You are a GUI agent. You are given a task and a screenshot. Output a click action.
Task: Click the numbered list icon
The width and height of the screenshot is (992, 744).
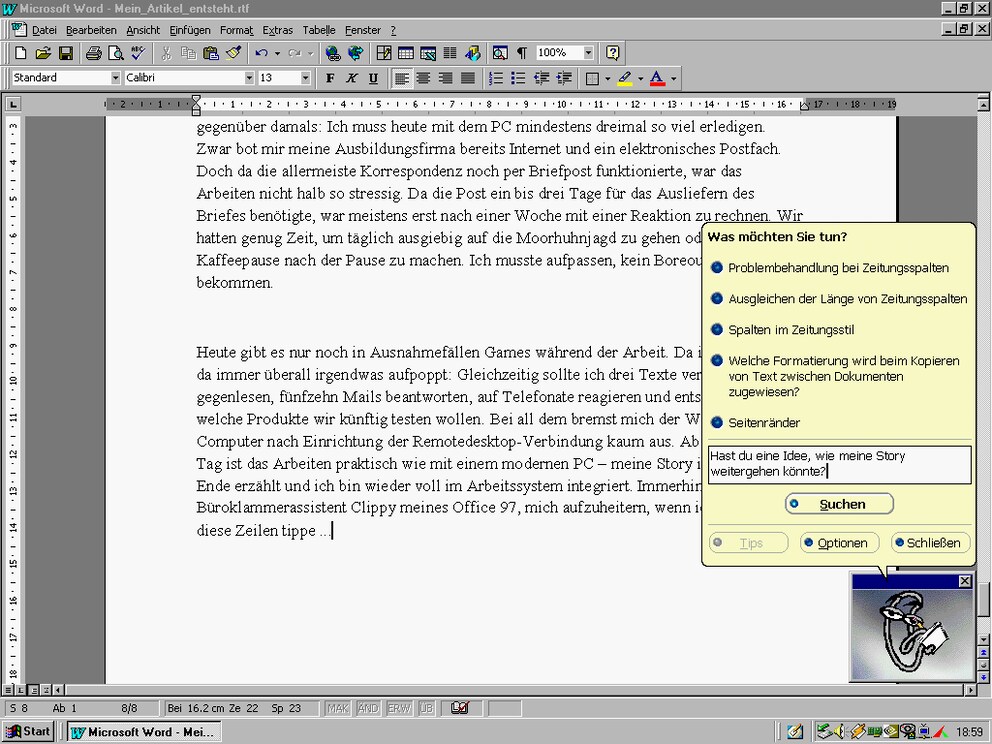tap(497, 78)
